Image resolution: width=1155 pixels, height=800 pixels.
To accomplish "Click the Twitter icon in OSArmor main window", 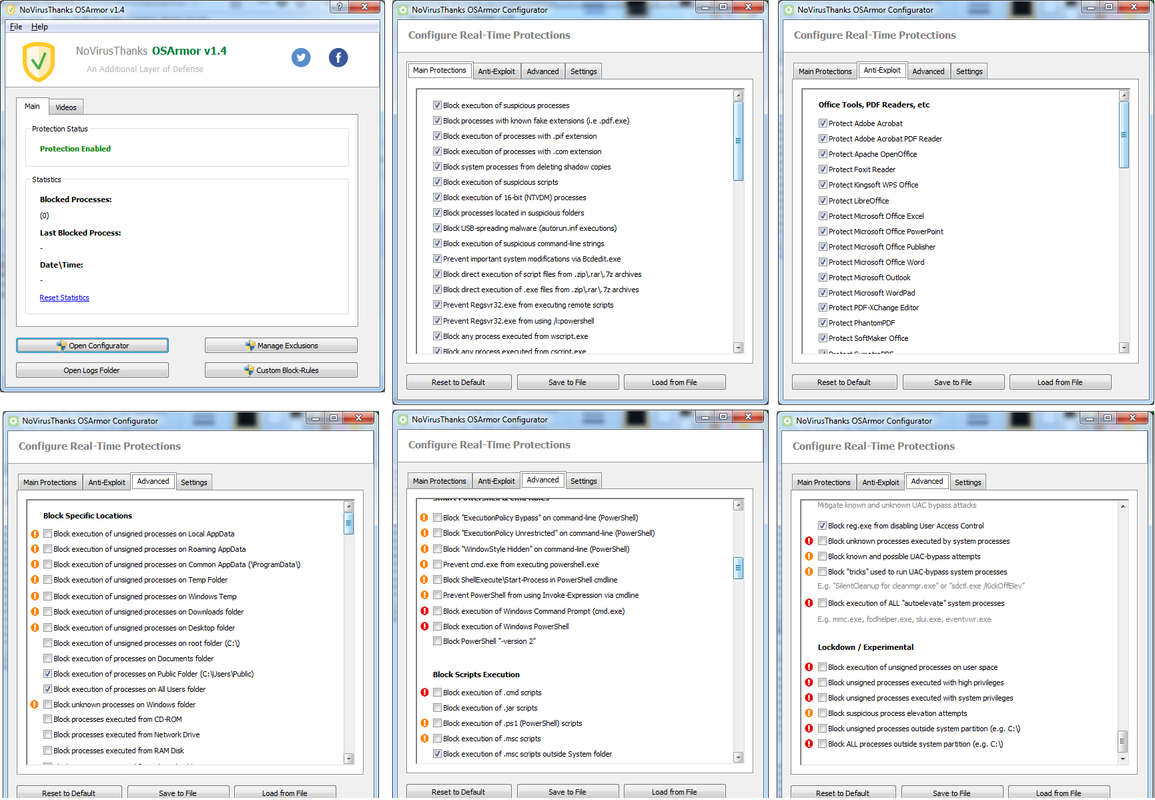I will 301,57.
